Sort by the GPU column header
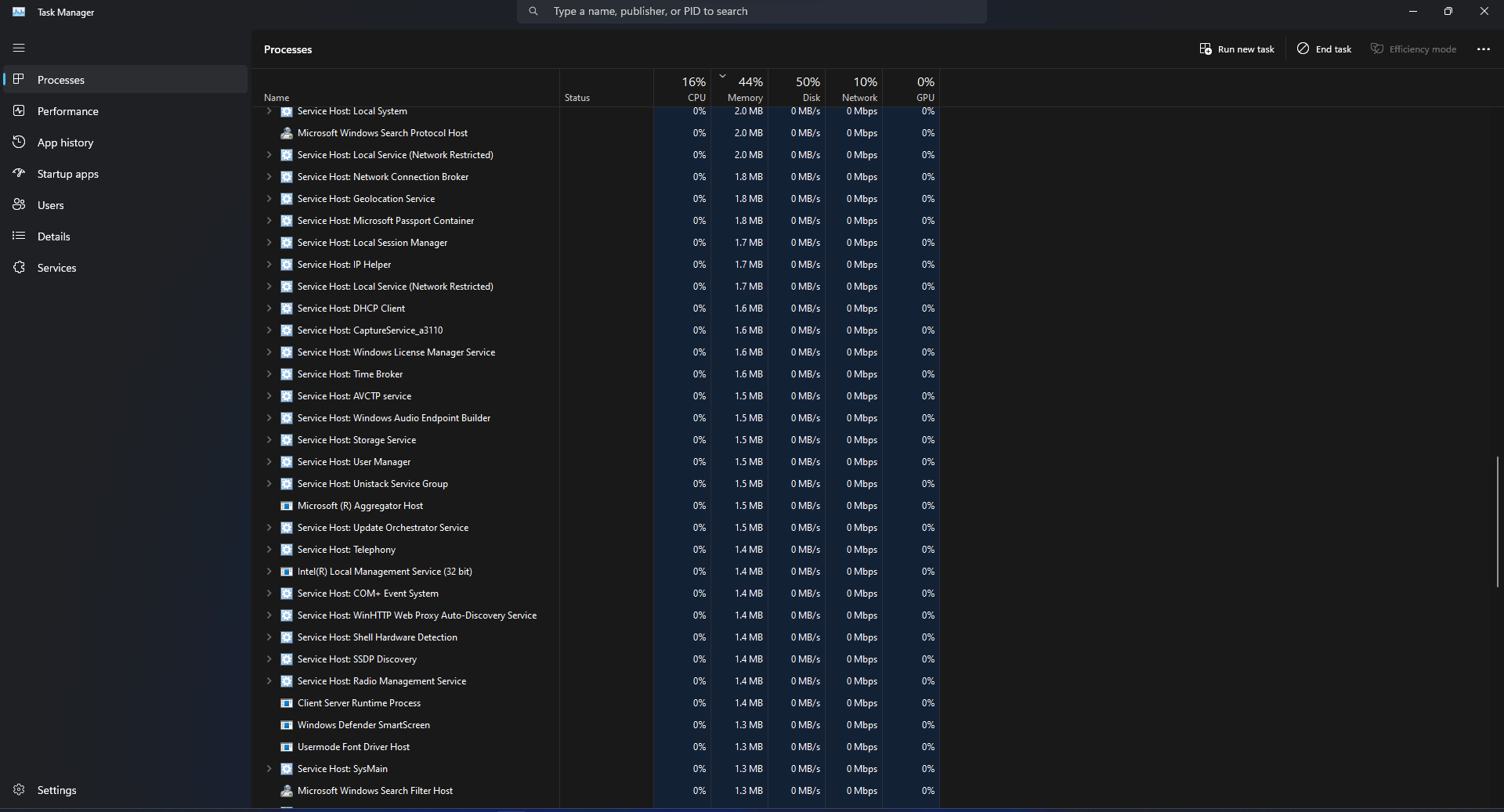Image resolution: width=1504 pixels, height=812 pixels. point(911,88)
